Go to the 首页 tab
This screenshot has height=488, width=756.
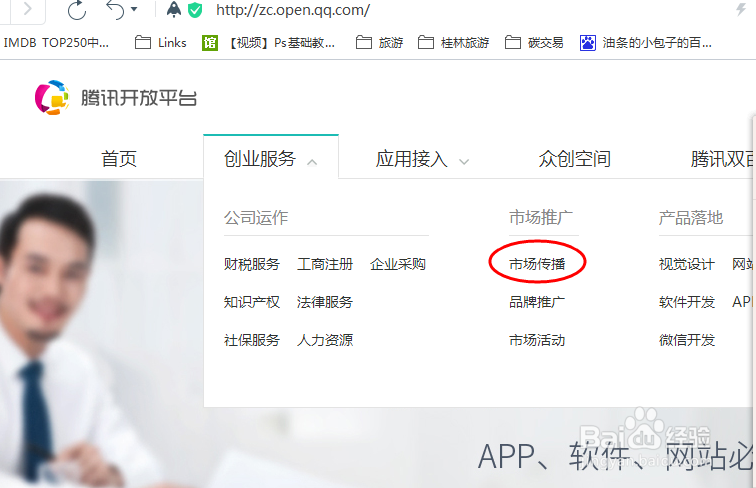(x=119, y=159)
